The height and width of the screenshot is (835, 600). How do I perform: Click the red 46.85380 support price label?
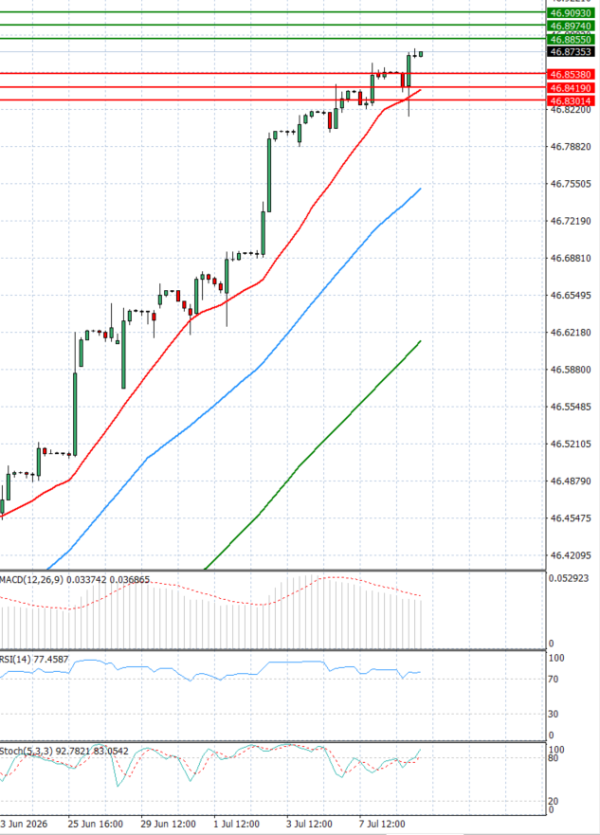[x=571, y=75]
